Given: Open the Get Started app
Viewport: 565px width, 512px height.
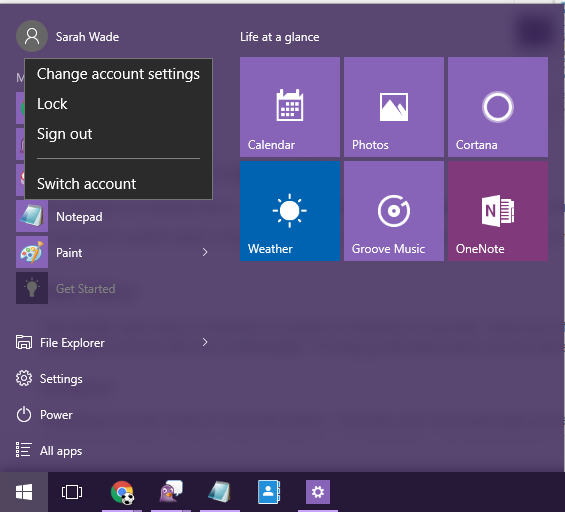Looking at the screenshot, I should (114, 288).
